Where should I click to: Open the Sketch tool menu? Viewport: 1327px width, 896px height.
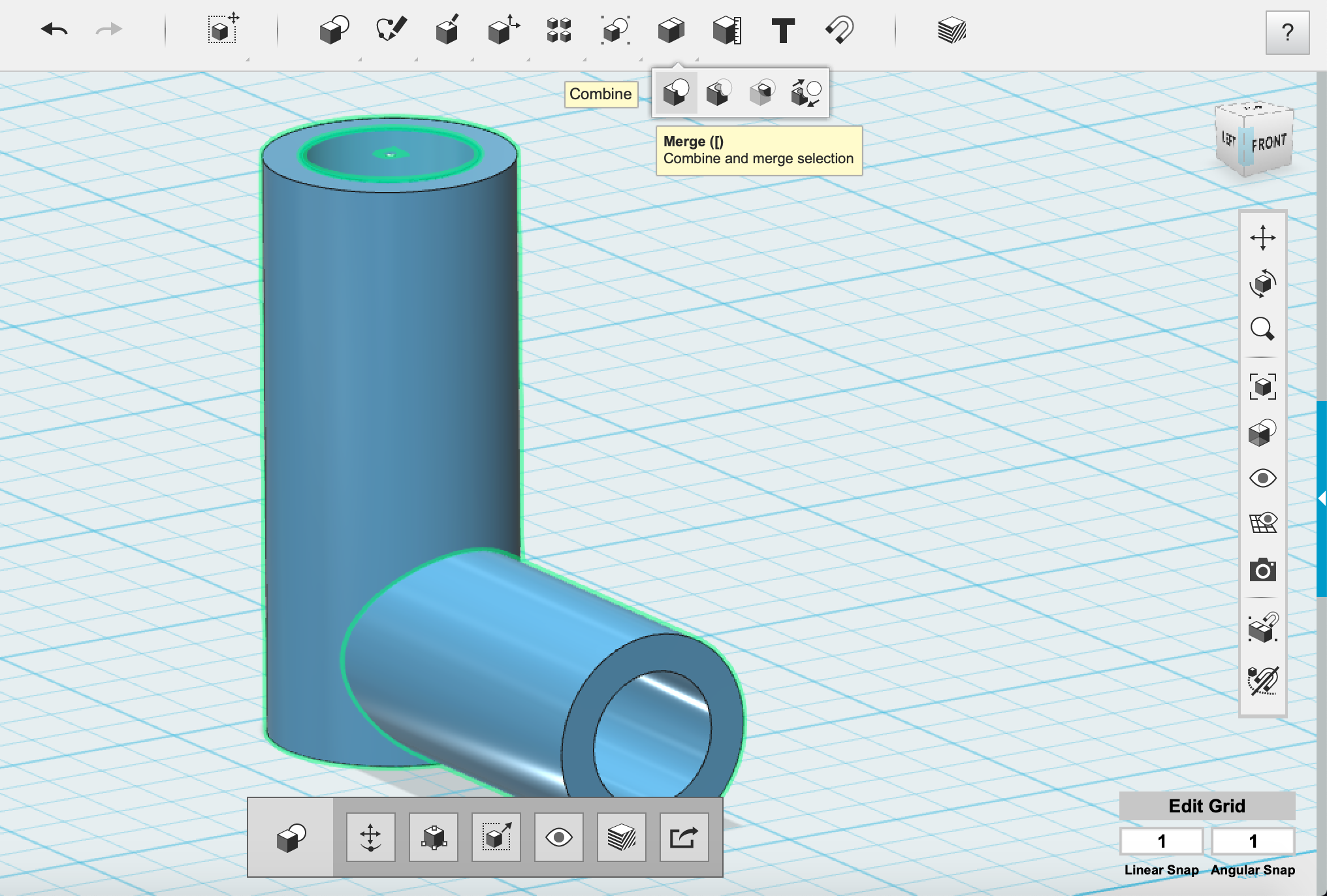coord(391,30)
